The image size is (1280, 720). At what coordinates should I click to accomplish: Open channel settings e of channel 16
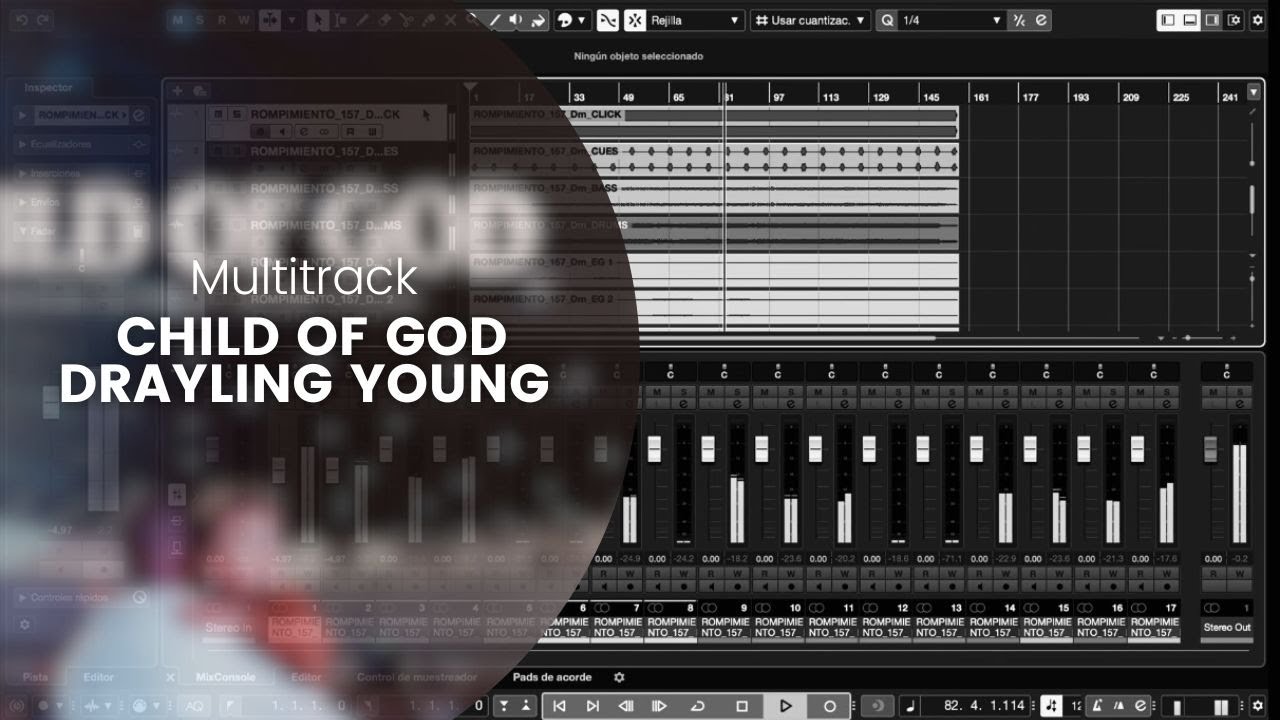pos(1113,403)
